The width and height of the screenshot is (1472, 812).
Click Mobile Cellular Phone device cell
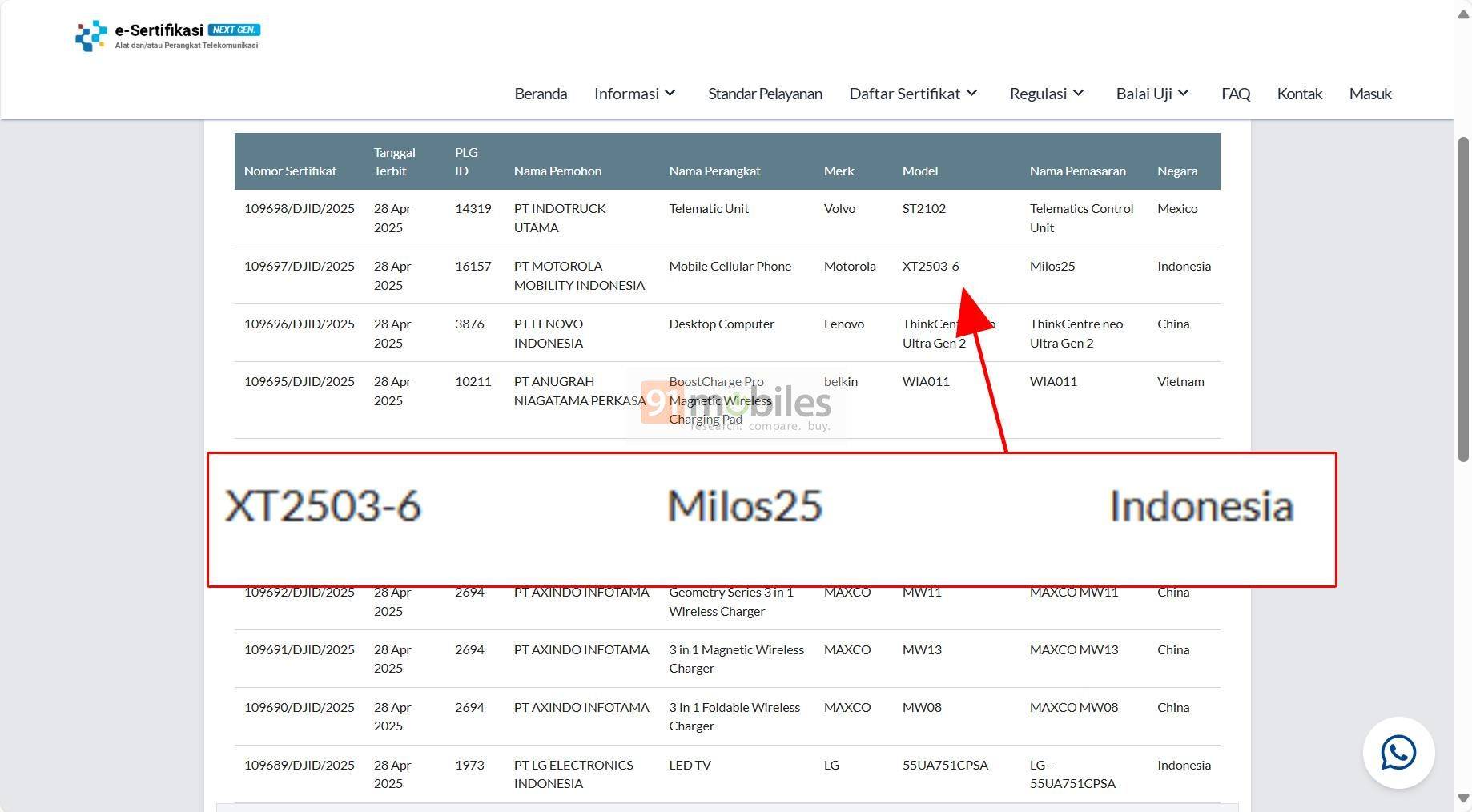click(730, 267)
